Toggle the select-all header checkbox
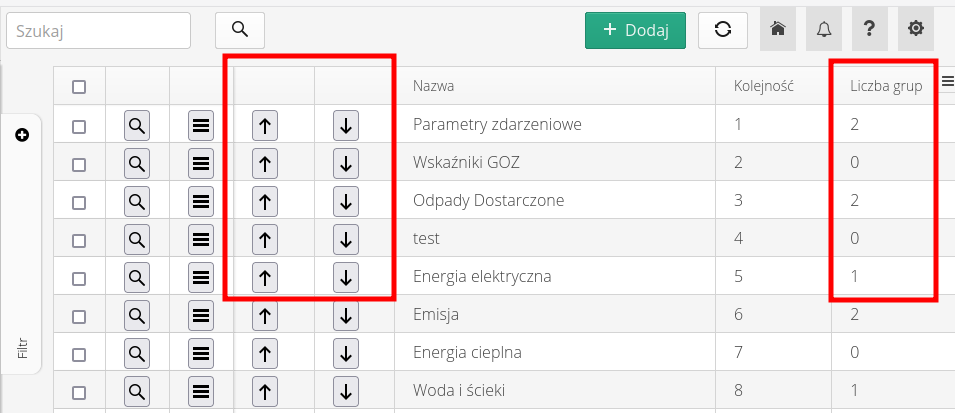Screen dimensions: 955x413 pyautogui.click(x=79, y=87)
